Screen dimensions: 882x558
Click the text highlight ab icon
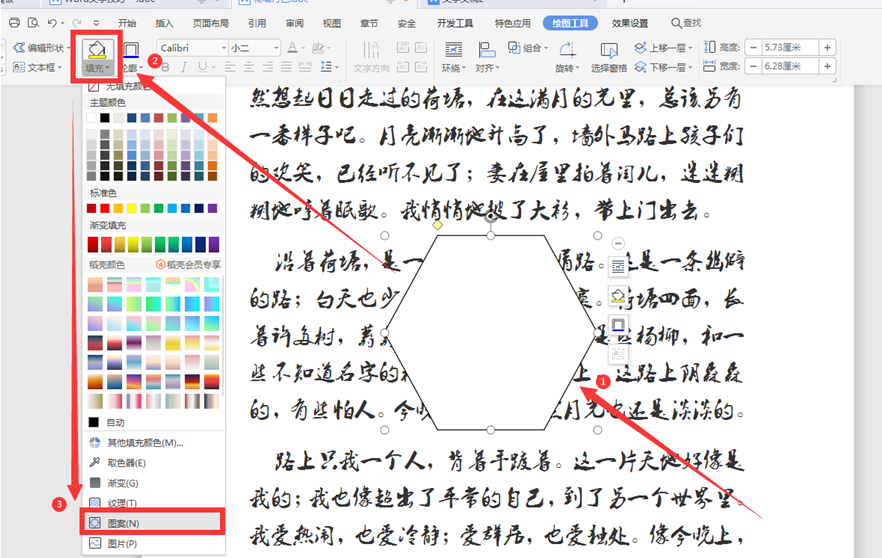coord(318,48)
